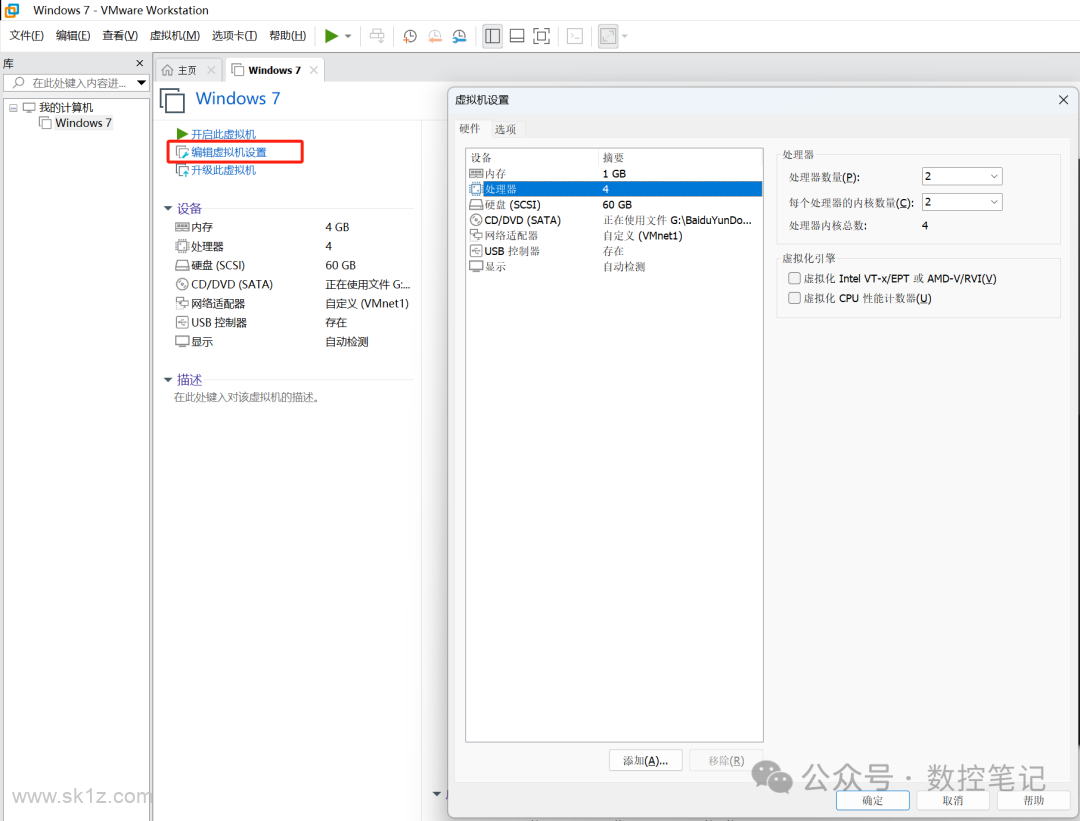
Task: Open the 每个处理器的内核数量(C) dropdown
Action: click(962, 202)
